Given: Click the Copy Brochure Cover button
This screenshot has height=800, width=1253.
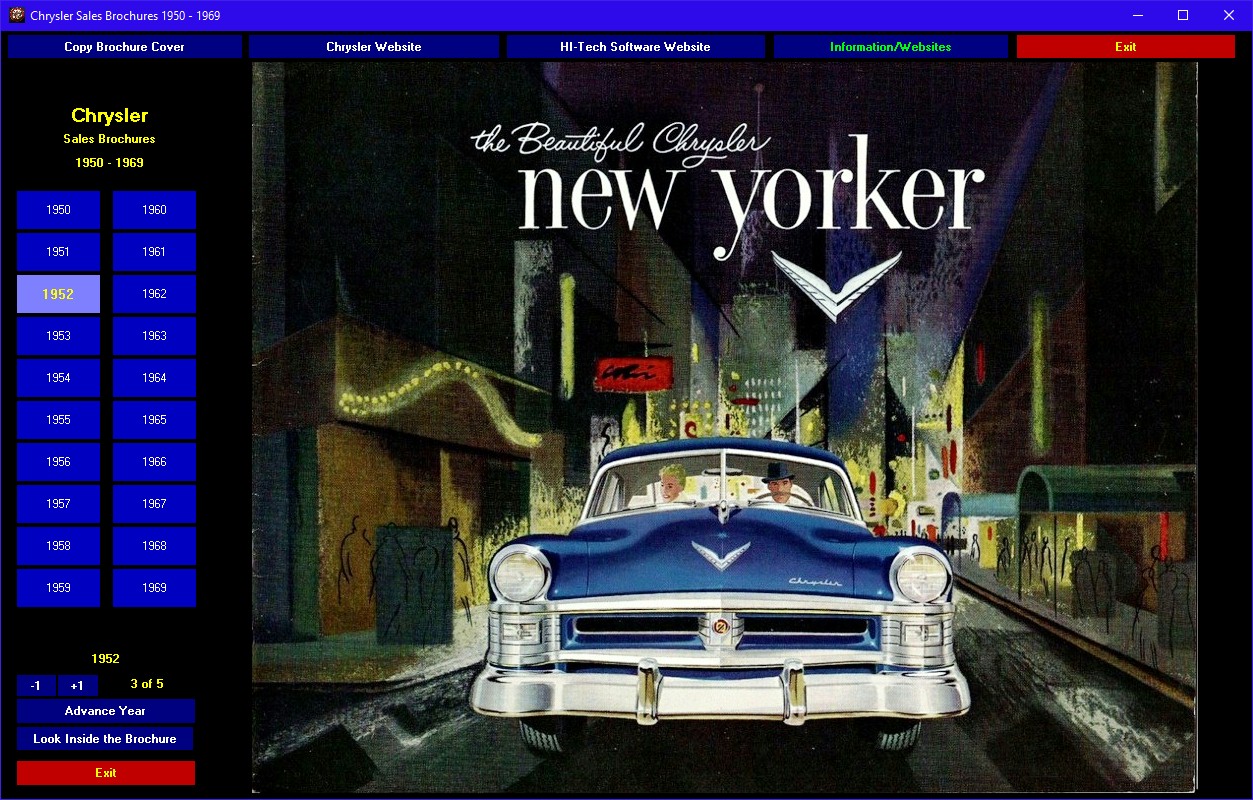Looking at the screenshot, I should pos(125,47).
